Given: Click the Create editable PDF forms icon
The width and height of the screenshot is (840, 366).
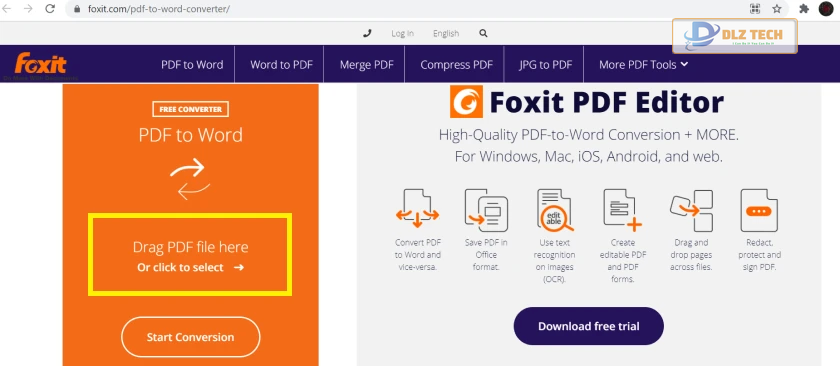Looking at the screenshot, I should click(622, 210).
